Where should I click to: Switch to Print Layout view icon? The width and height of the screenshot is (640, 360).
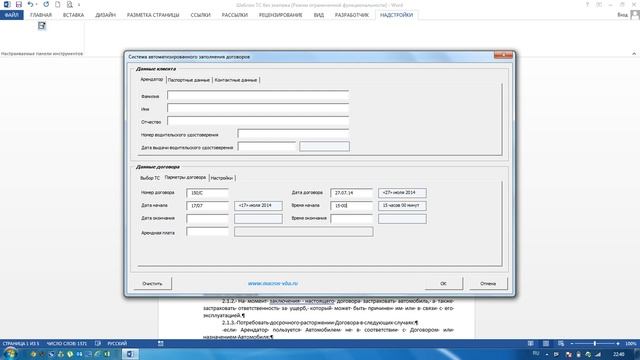point(546,344)
